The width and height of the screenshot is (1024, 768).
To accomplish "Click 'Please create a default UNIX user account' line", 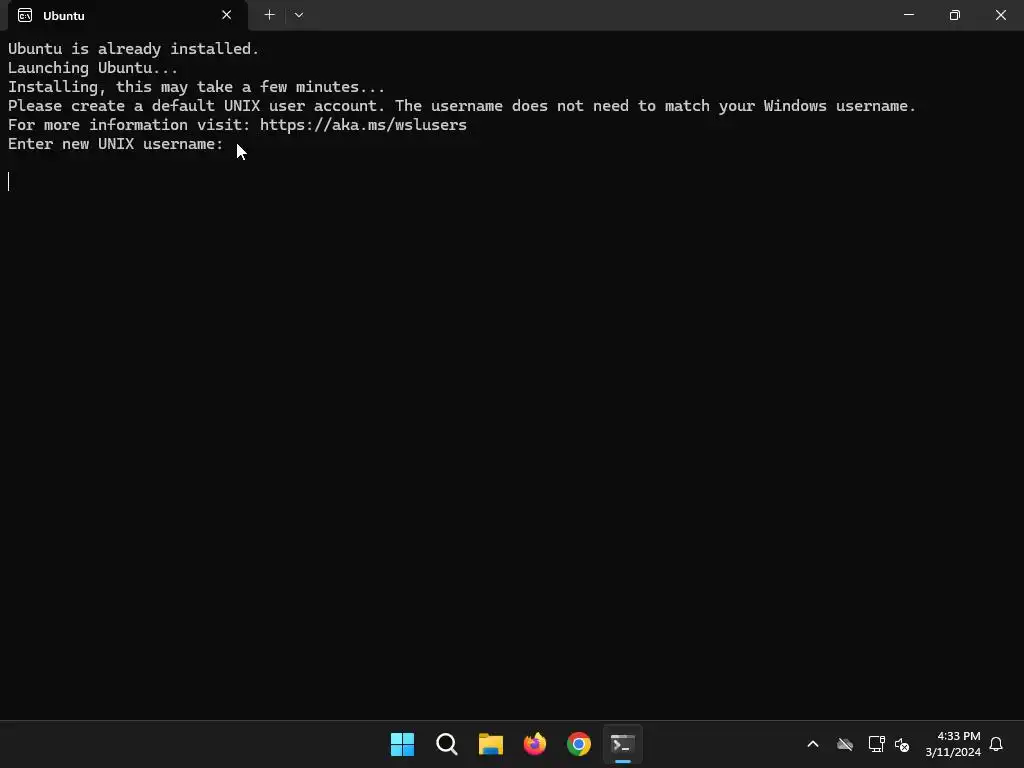I will (x=462, y=106).
